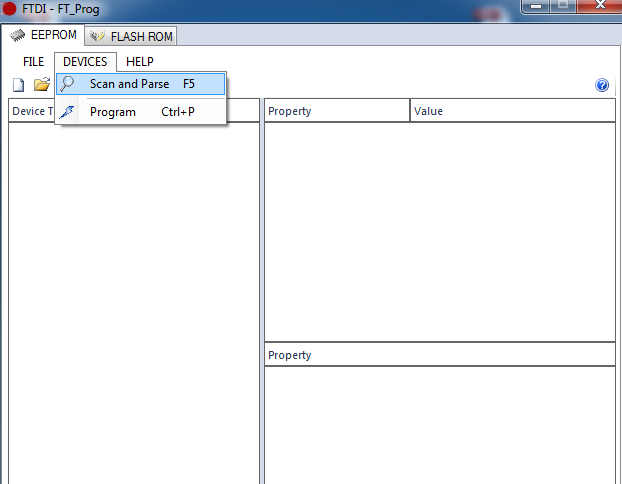Viewport: 622px width, 484px height.
Task: Click the Value column header
Action: pyautogui.click(x=513, y=111)
